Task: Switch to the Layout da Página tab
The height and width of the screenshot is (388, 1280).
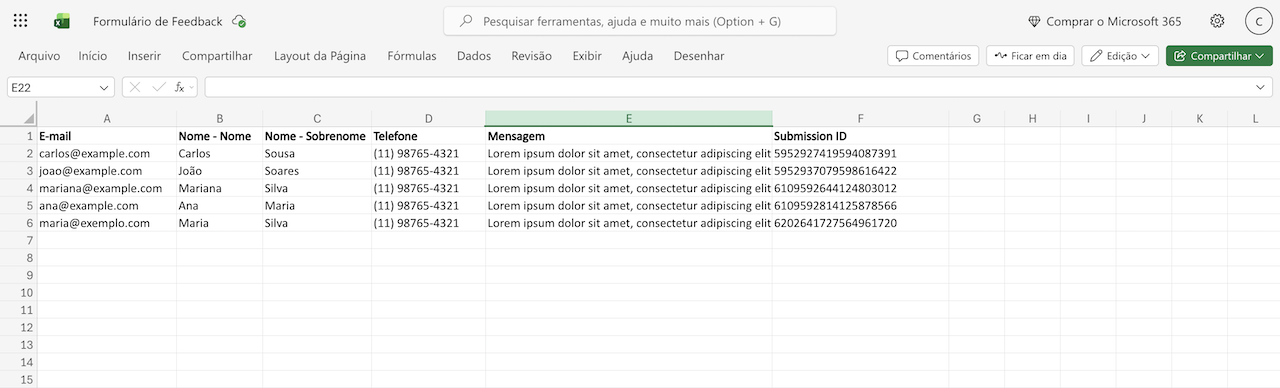Action: (x=320, y=56)
